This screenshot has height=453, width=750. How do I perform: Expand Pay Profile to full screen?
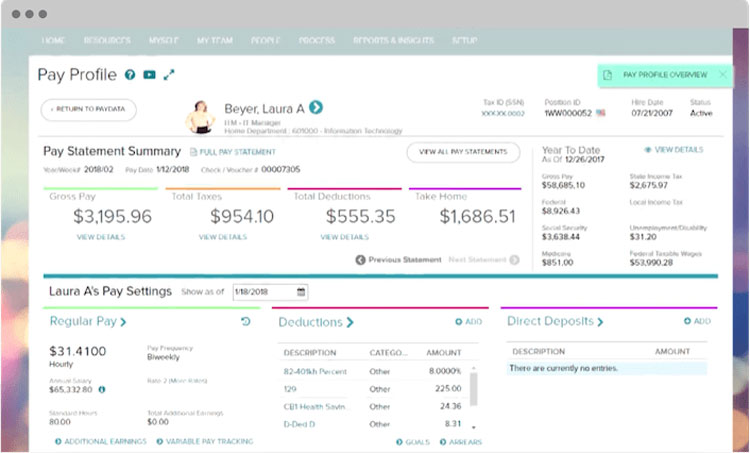169,75
